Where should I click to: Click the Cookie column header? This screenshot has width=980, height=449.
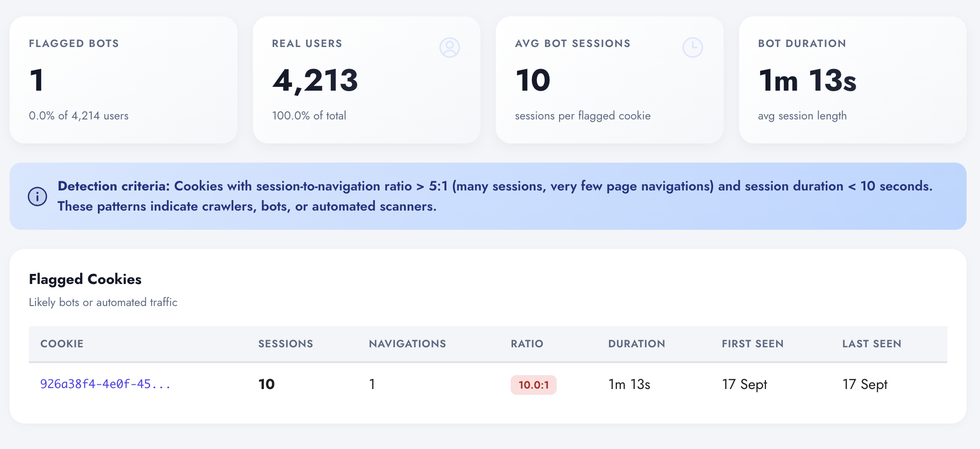62,344
